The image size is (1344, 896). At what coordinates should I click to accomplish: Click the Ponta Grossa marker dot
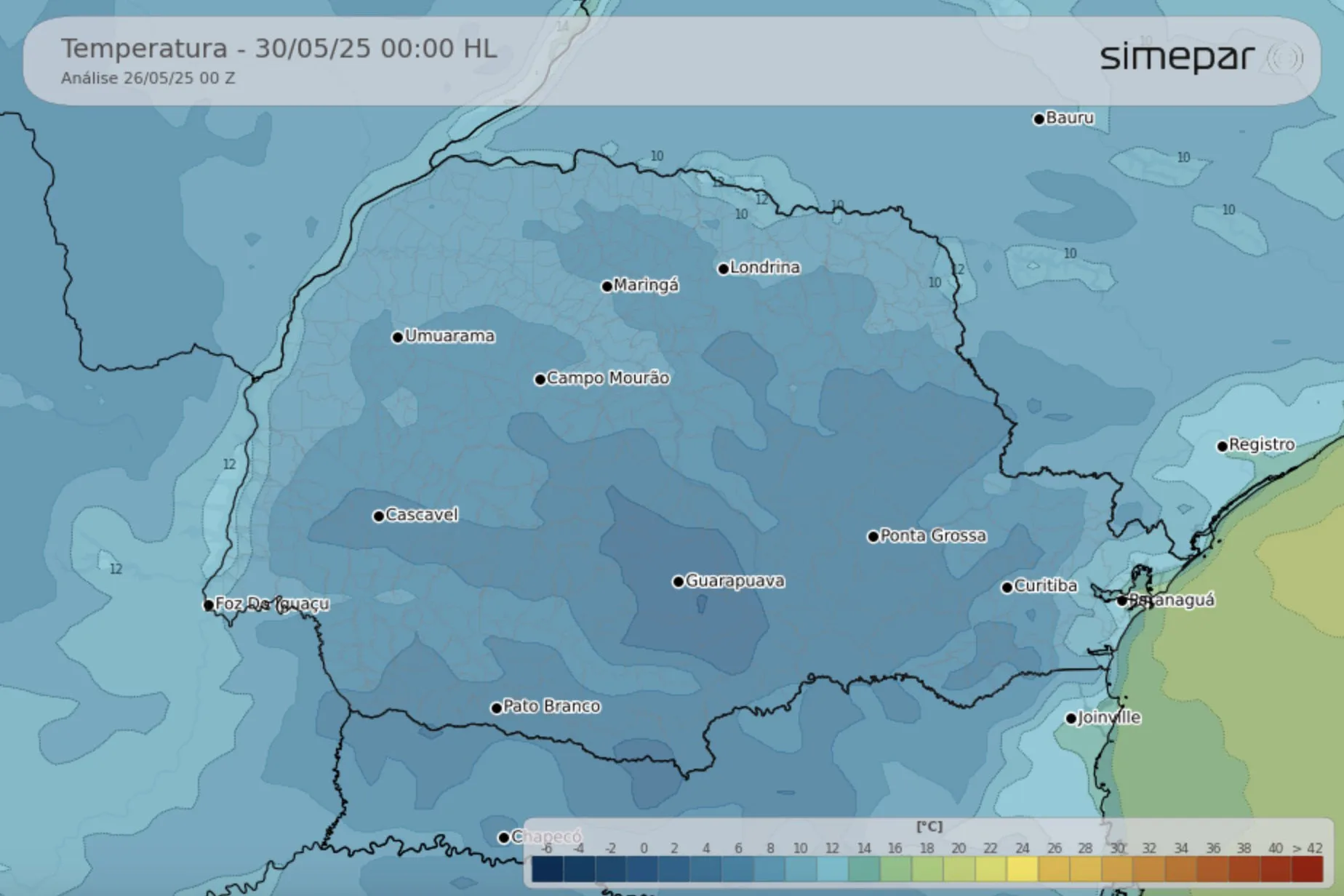[x=873, y=537]
